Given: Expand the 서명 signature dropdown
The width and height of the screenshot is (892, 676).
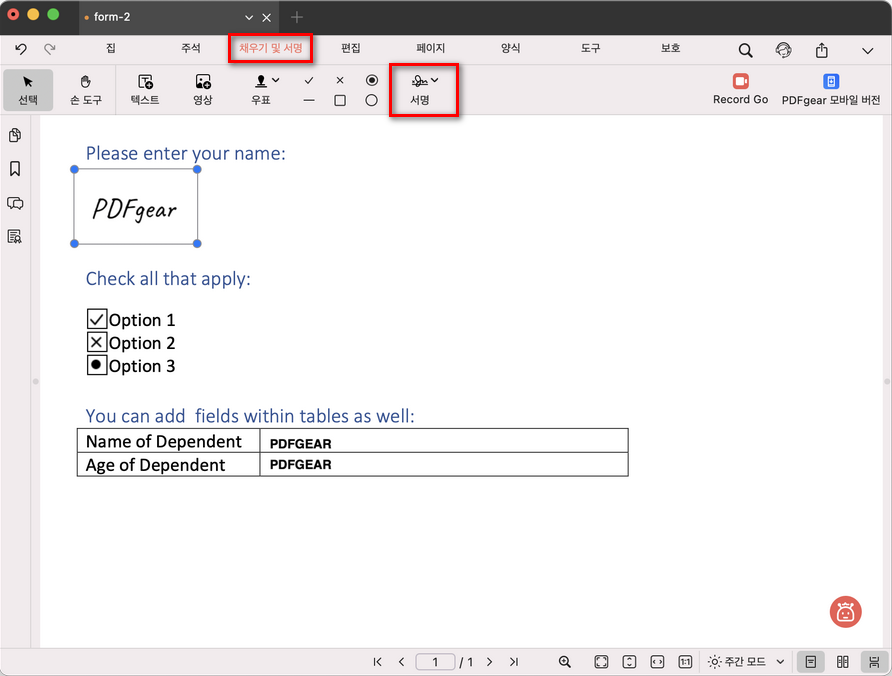Looking at the screenshot, I should pyautogui.click(x=432, y=78).
